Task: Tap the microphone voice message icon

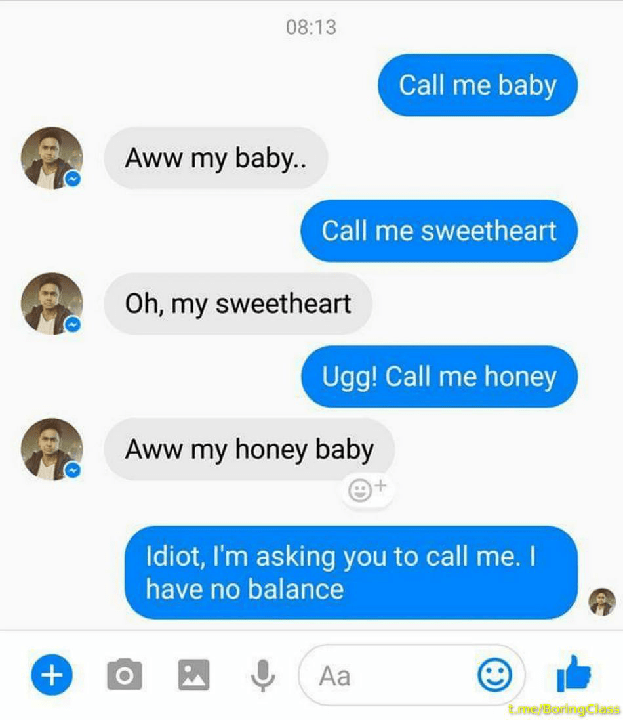Action: [263, 675]
